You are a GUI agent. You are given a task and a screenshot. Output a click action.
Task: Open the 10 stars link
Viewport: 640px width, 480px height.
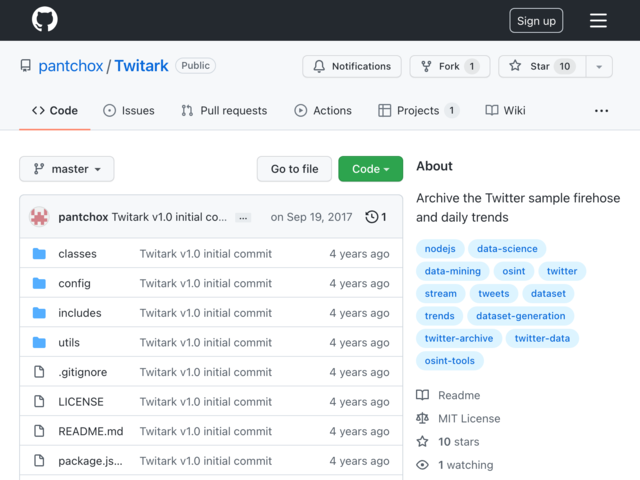pyautogui.click(x=448, y=442)
